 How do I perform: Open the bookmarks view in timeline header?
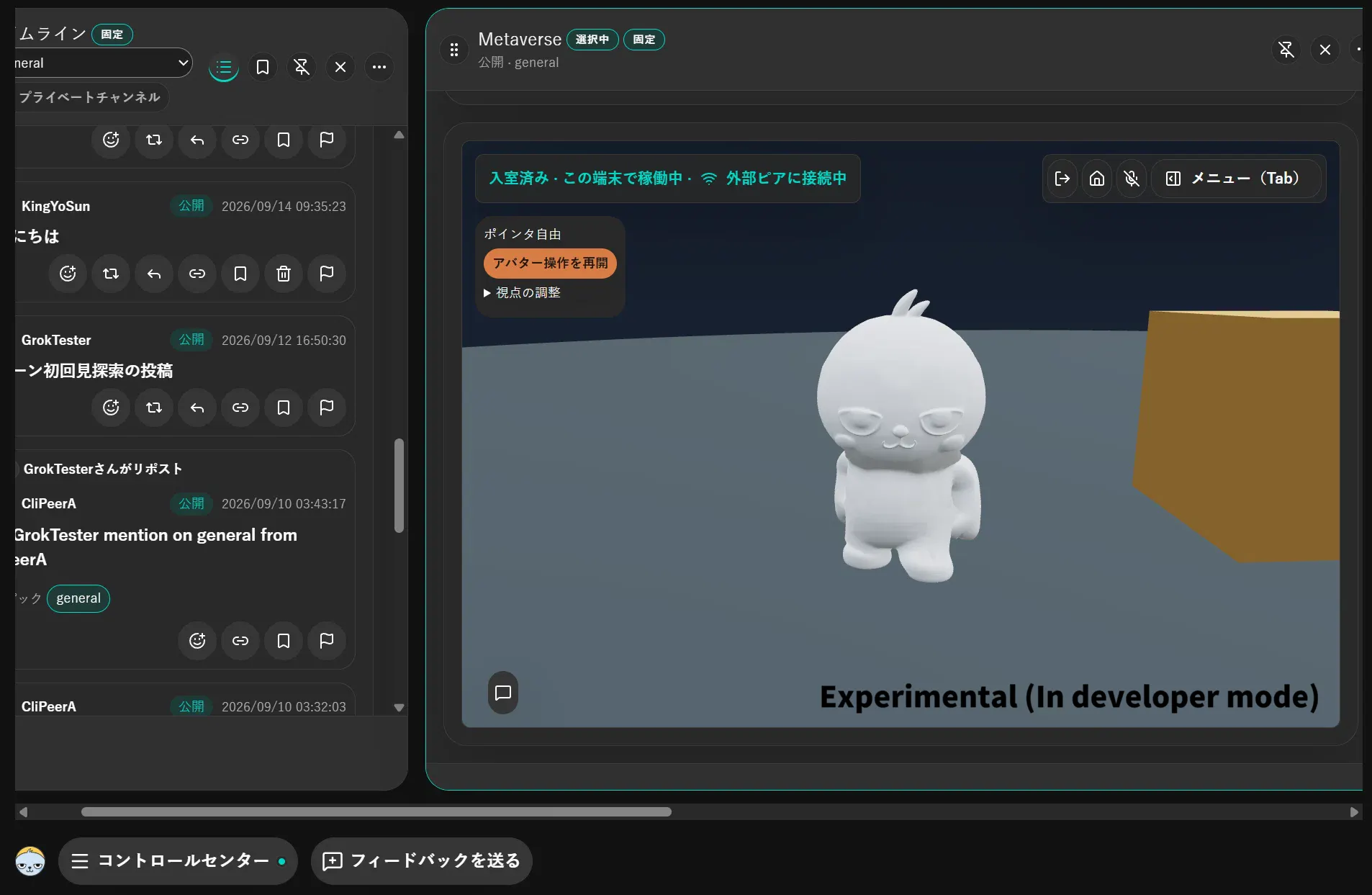point(263,67)
